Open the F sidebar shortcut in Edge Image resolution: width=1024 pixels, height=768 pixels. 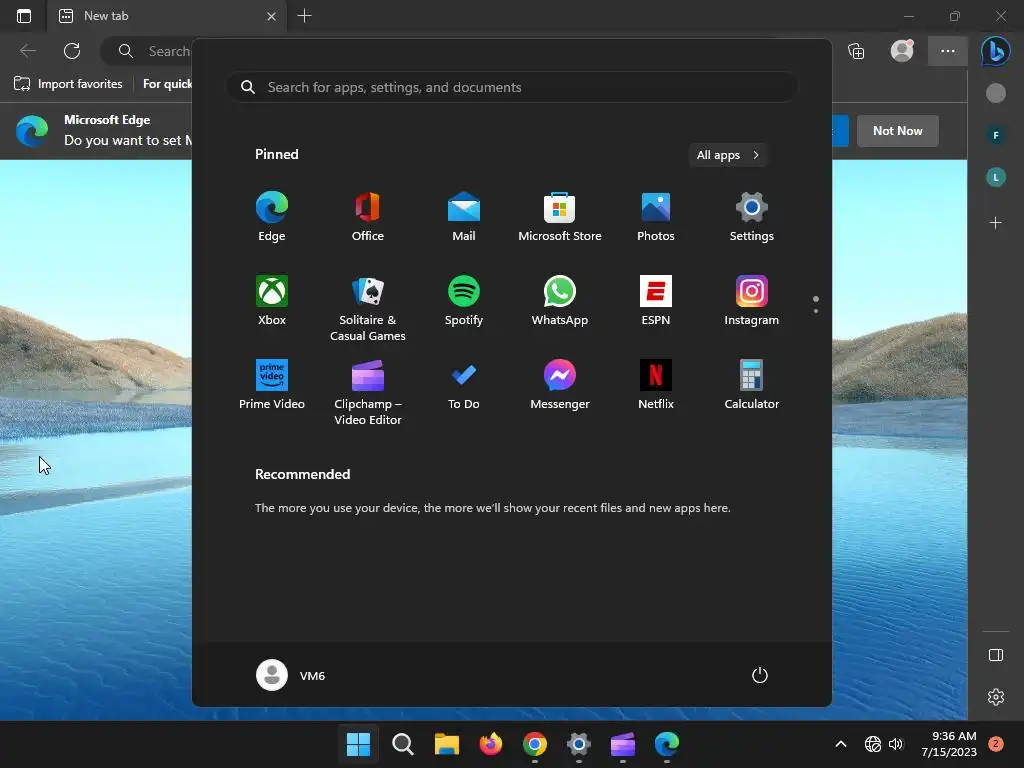[x=995, y=135]
